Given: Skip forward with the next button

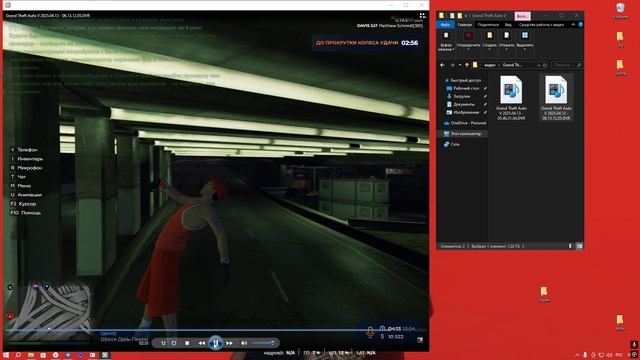Looking at the screenshot, I should (x=229, y=343).
